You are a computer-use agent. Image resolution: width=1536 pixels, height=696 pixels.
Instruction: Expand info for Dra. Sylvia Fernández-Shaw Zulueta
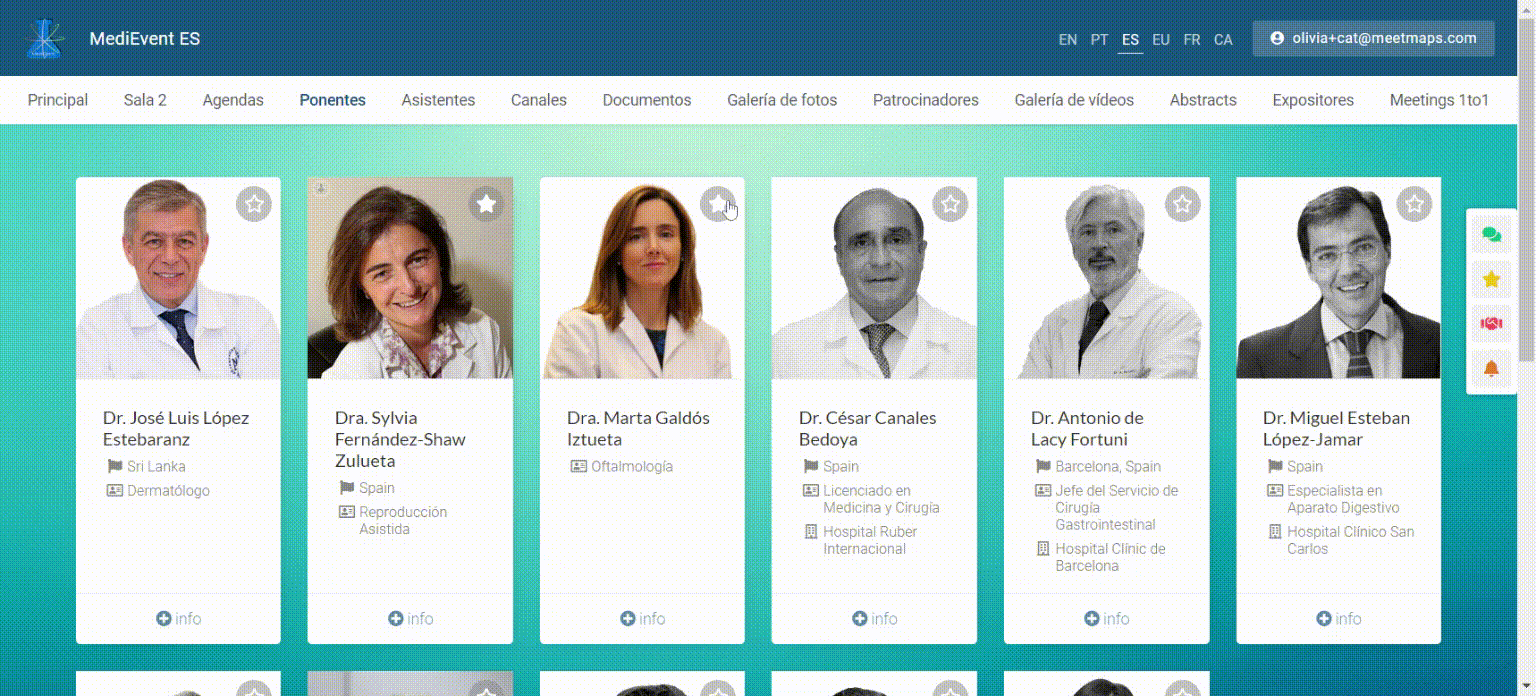coord(410,619)
